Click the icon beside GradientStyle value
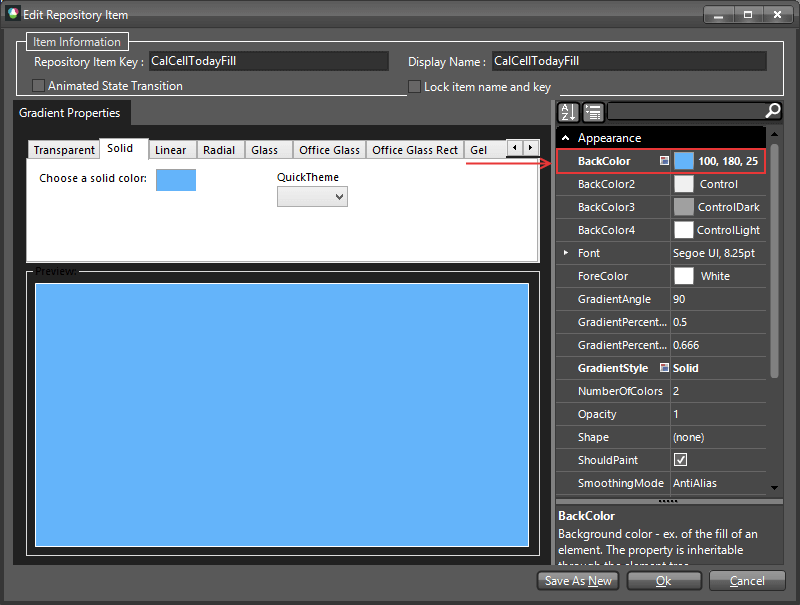This screenshot has width=800, height=605. click(662, 368)
